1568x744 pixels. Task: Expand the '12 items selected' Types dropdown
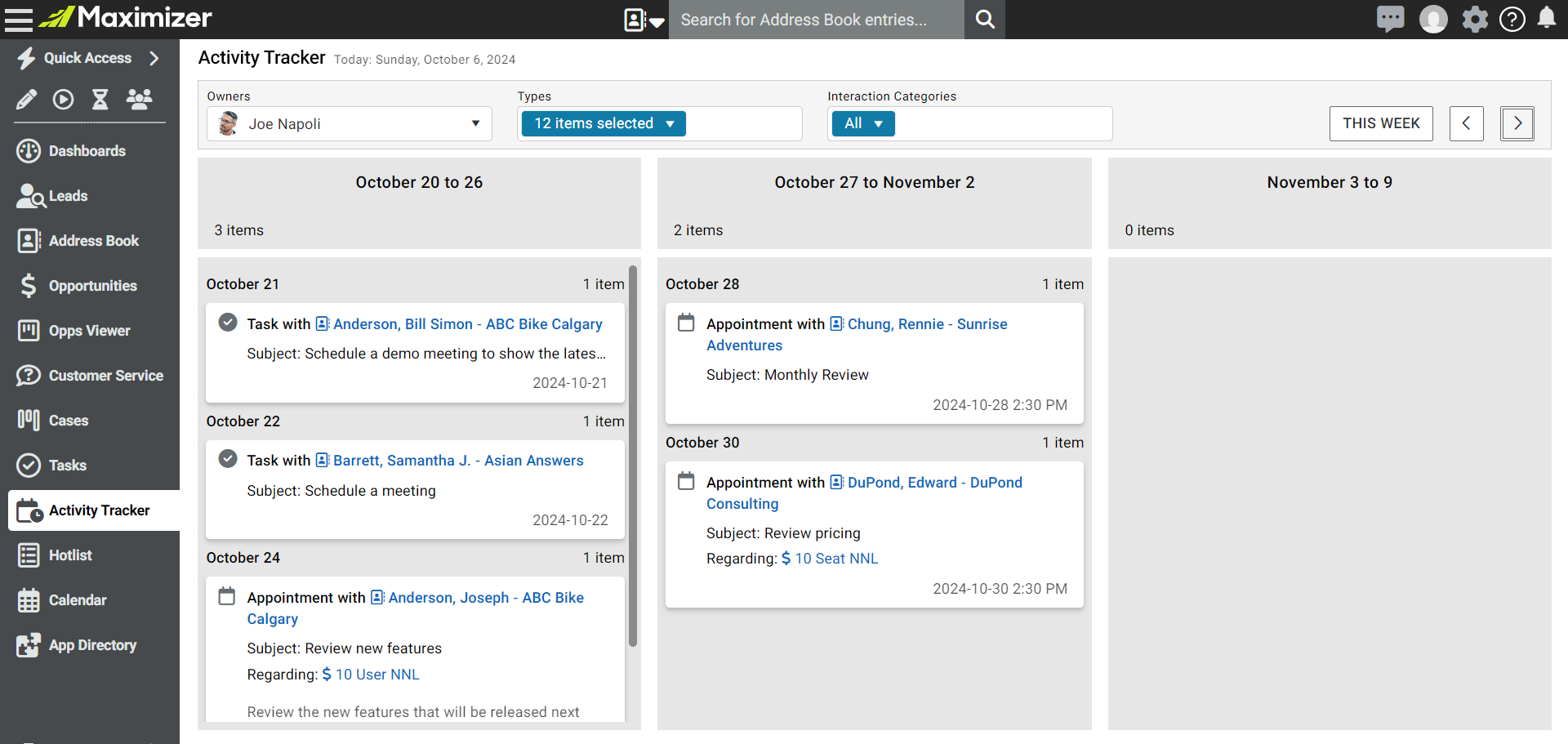tap(604, 123)
